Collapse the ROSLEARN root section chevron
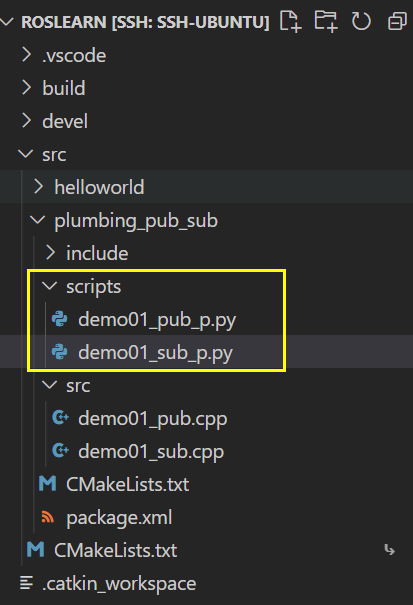 tap(7, 22)
